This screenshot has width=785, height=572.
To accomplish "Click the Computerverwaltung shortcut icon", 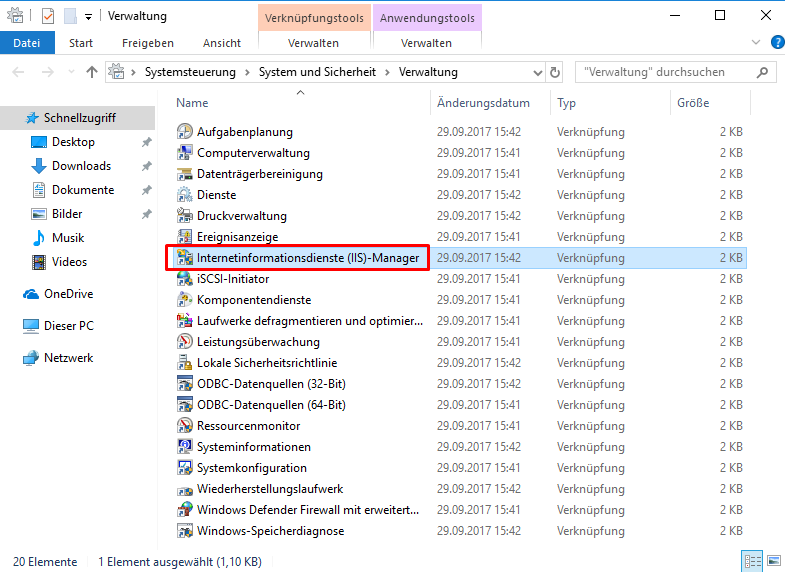I will [185, 153].
